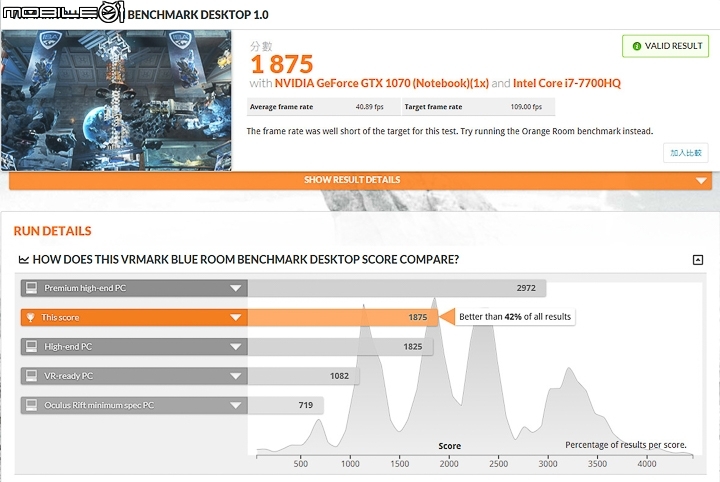Click the 加入比較 compare button

(x=686, y=153)
